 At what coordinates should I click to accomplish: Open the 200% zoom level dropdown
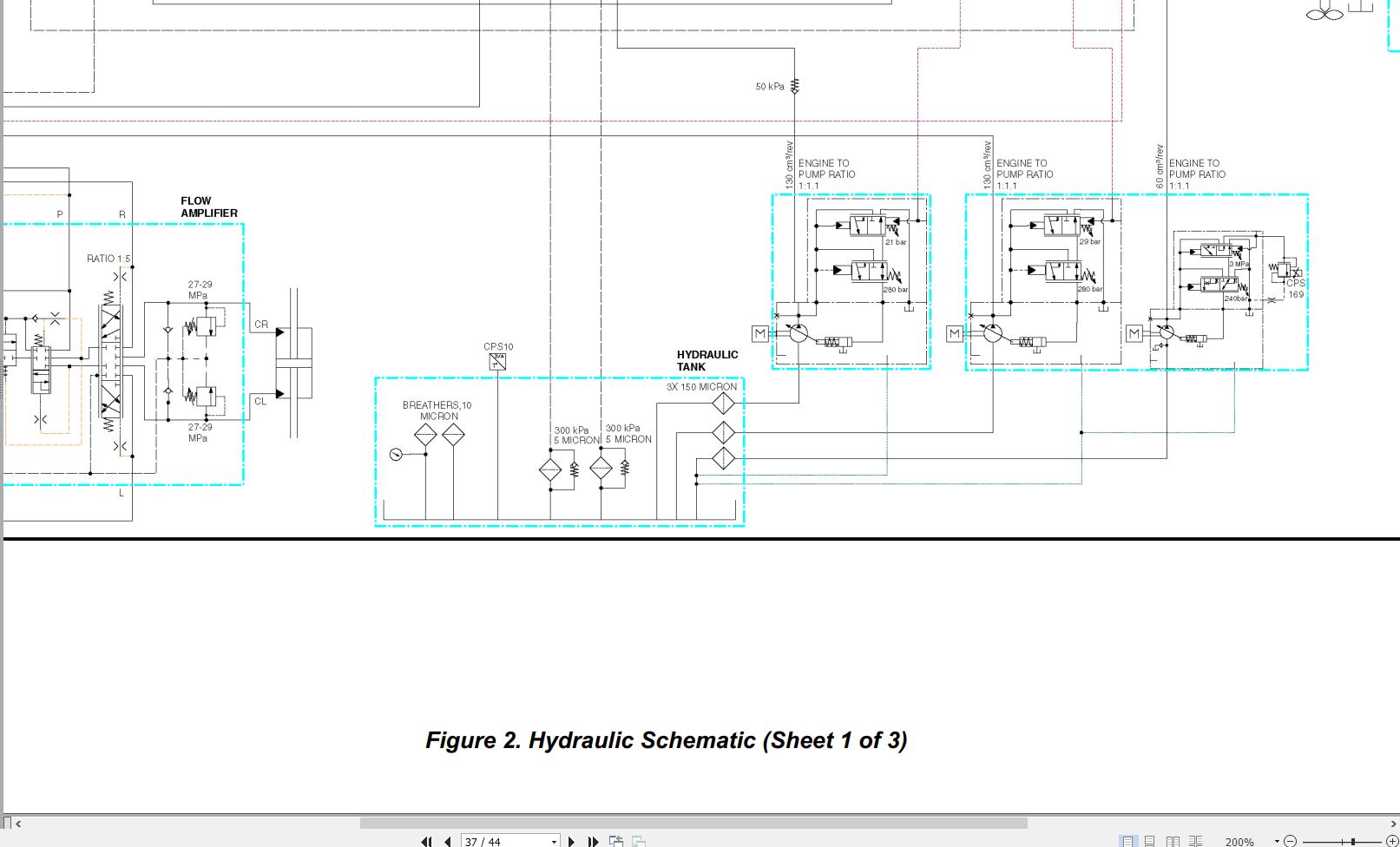1277,841
